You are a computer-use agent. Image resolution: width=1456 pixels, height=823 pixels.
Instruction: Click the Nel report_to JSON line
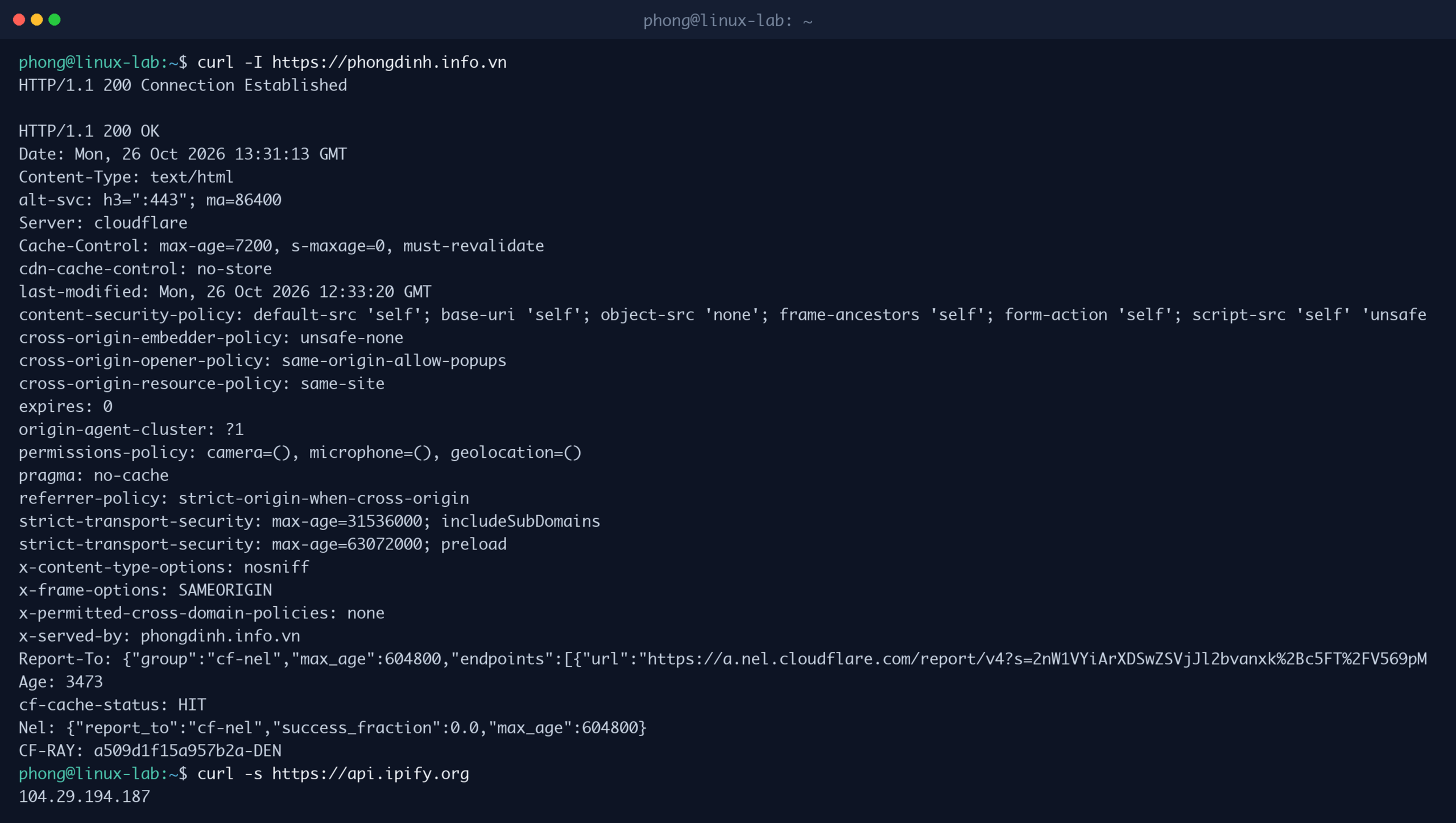click(x=333, y=728)
